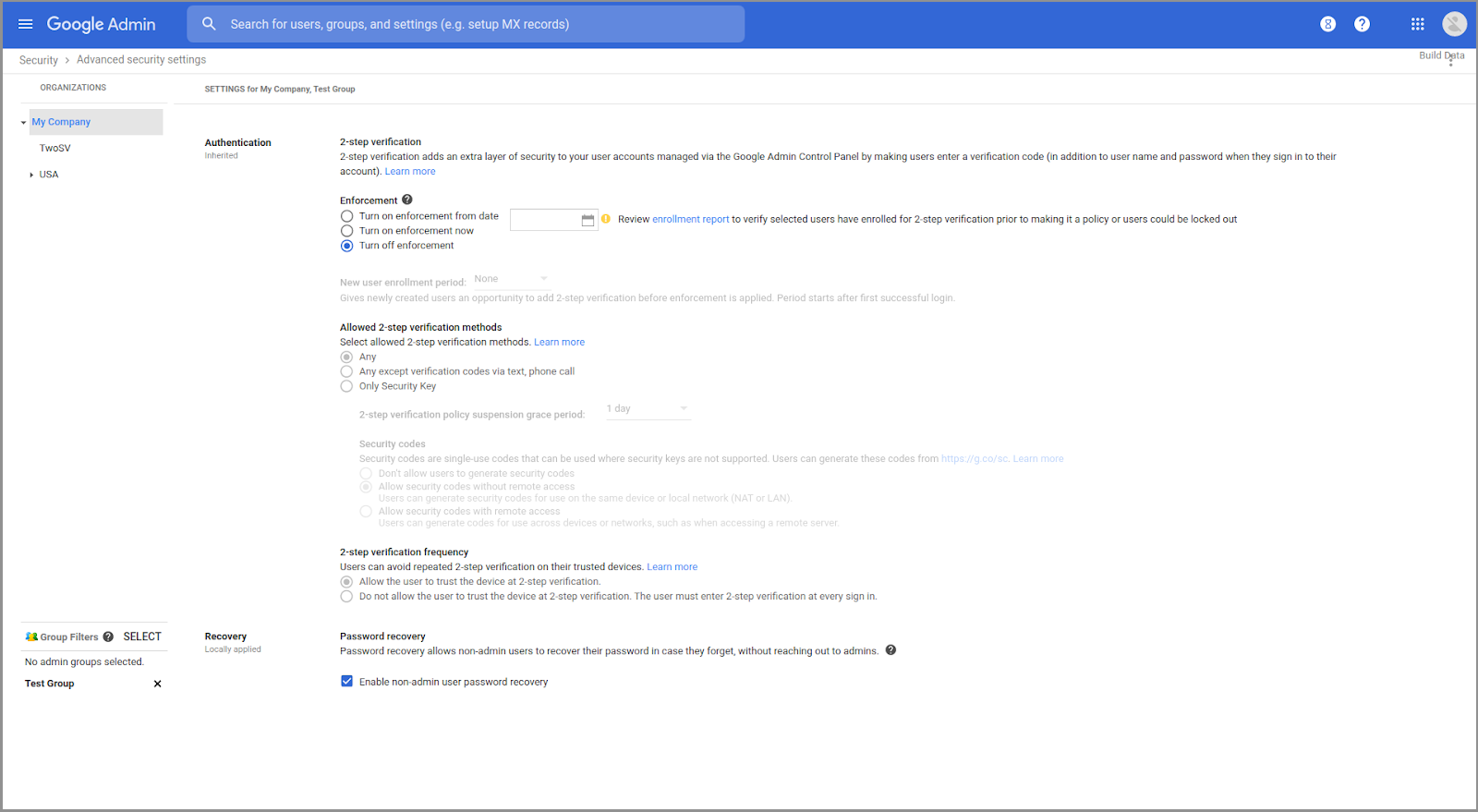1478x812 pixels.
Task: Open the account support icon in the header
Action: (1327, 24)
